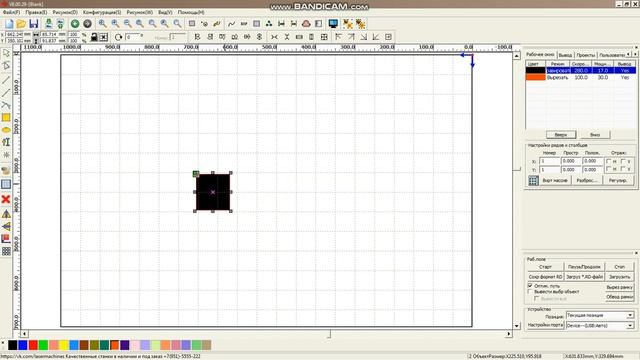Click the Вверх layer button
Screen dimensions: 640x360
pos(561,135)
